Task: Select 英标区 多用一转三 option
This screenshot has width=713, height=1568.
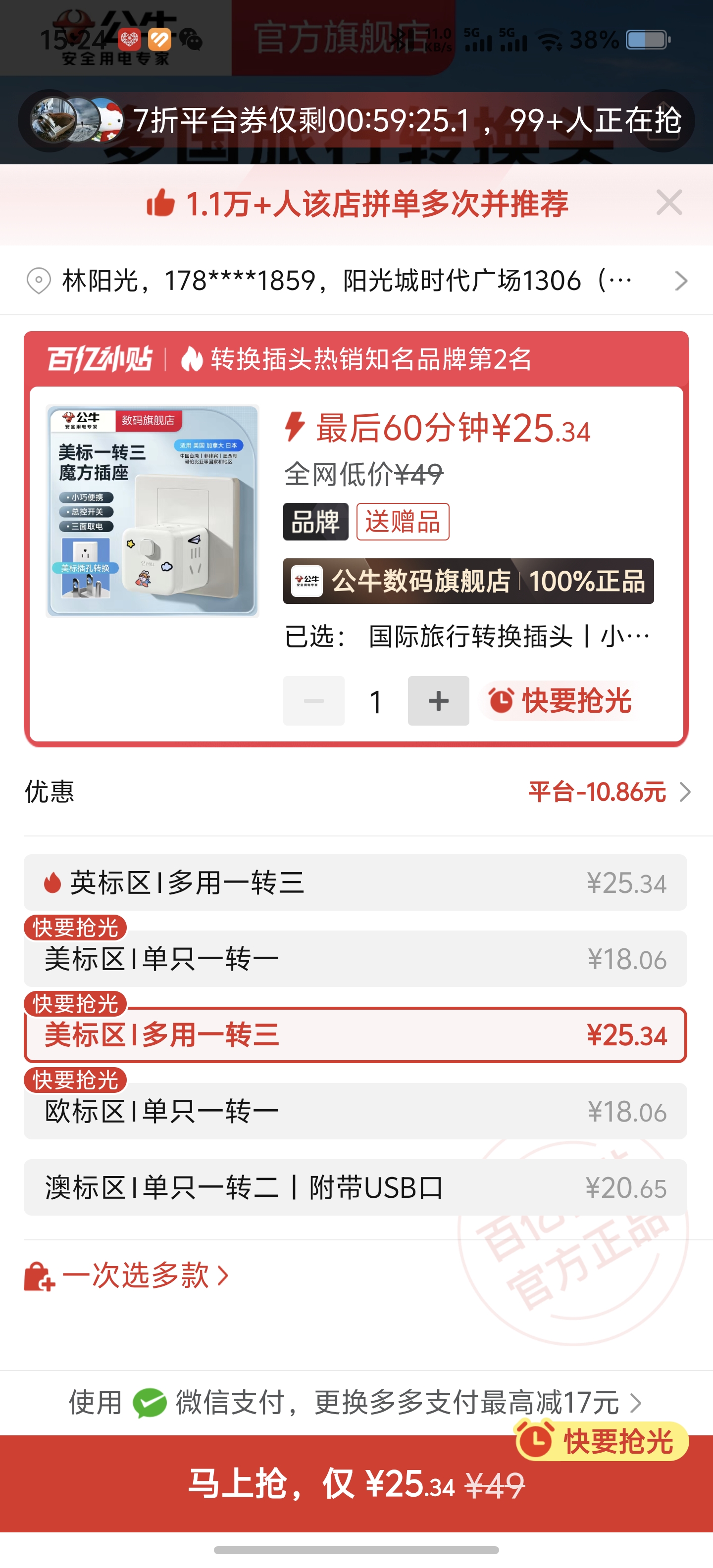Action: [x=355, y=882]
